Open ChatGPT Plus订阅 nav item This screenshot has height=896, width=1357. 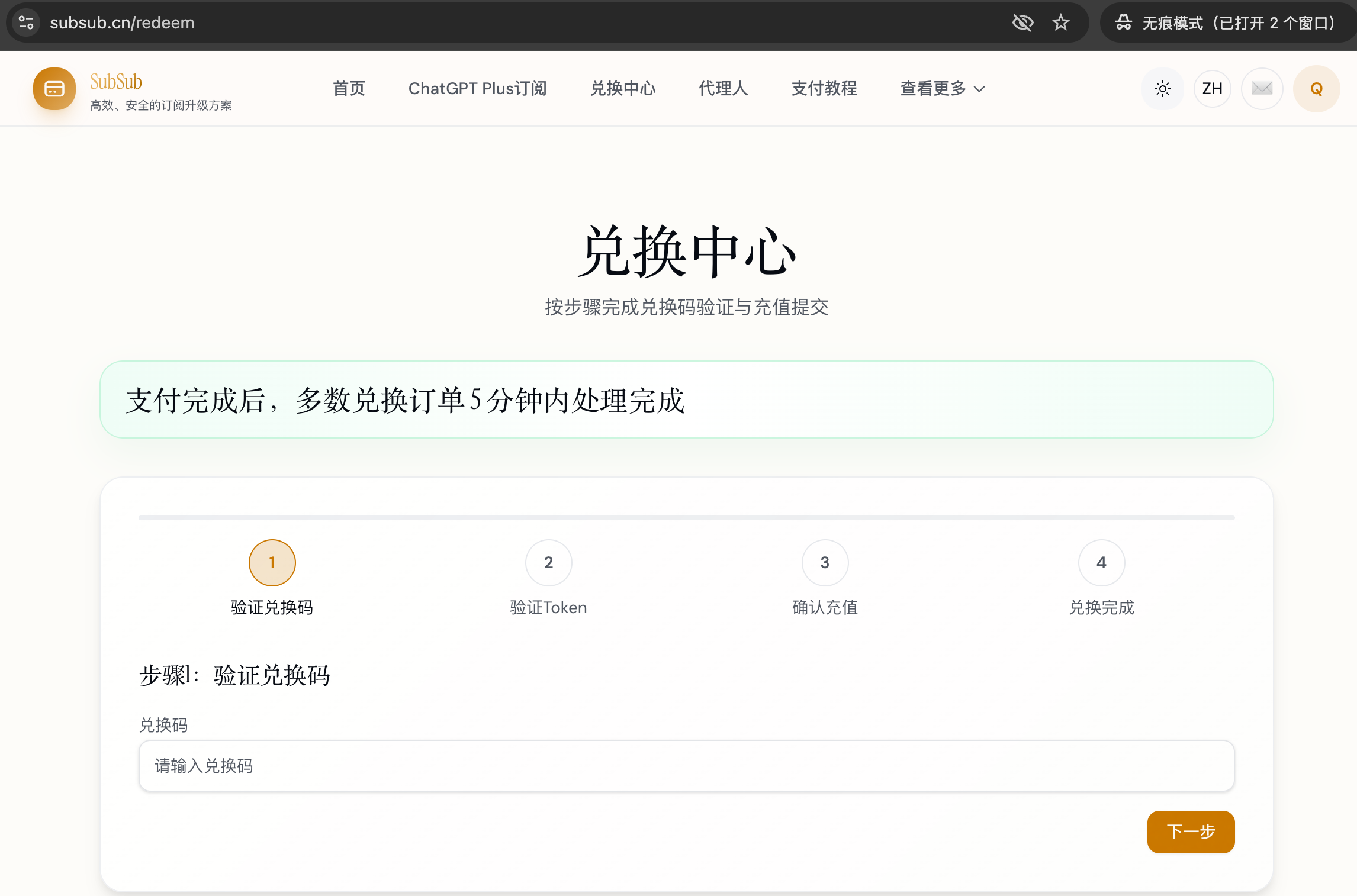[x=477, y=89]
